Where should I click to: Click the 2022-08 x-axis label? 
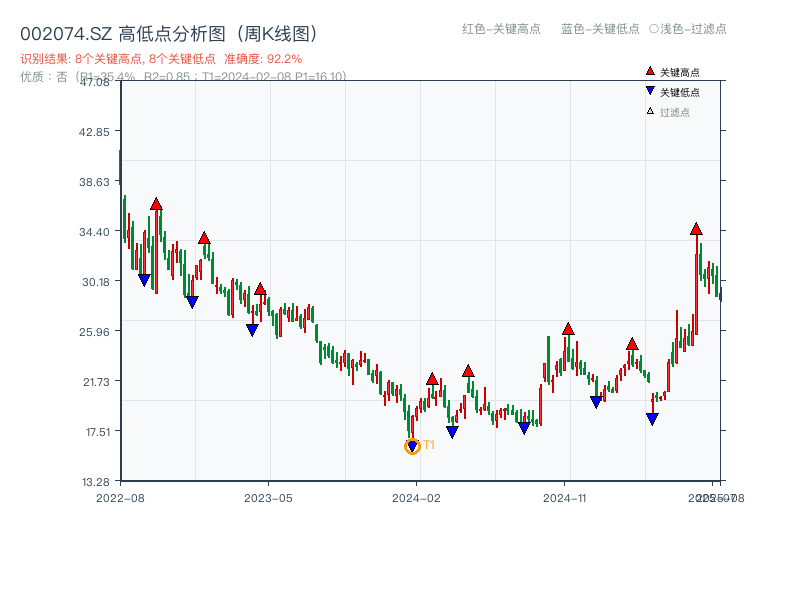point(120,498)
